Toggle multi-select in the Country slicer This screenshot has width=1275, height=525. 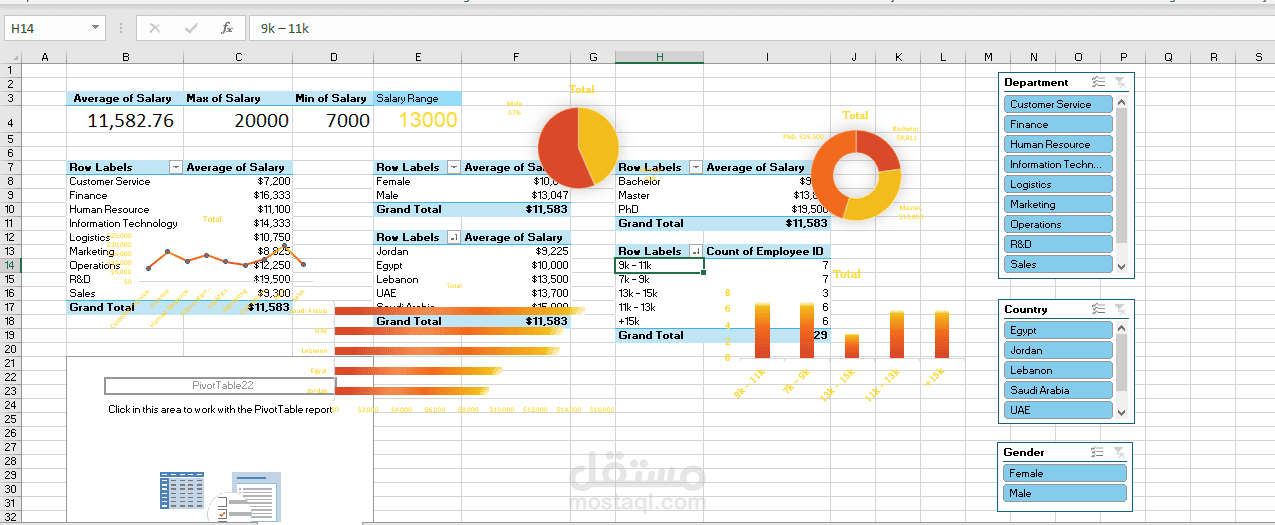pos(1098,309)
